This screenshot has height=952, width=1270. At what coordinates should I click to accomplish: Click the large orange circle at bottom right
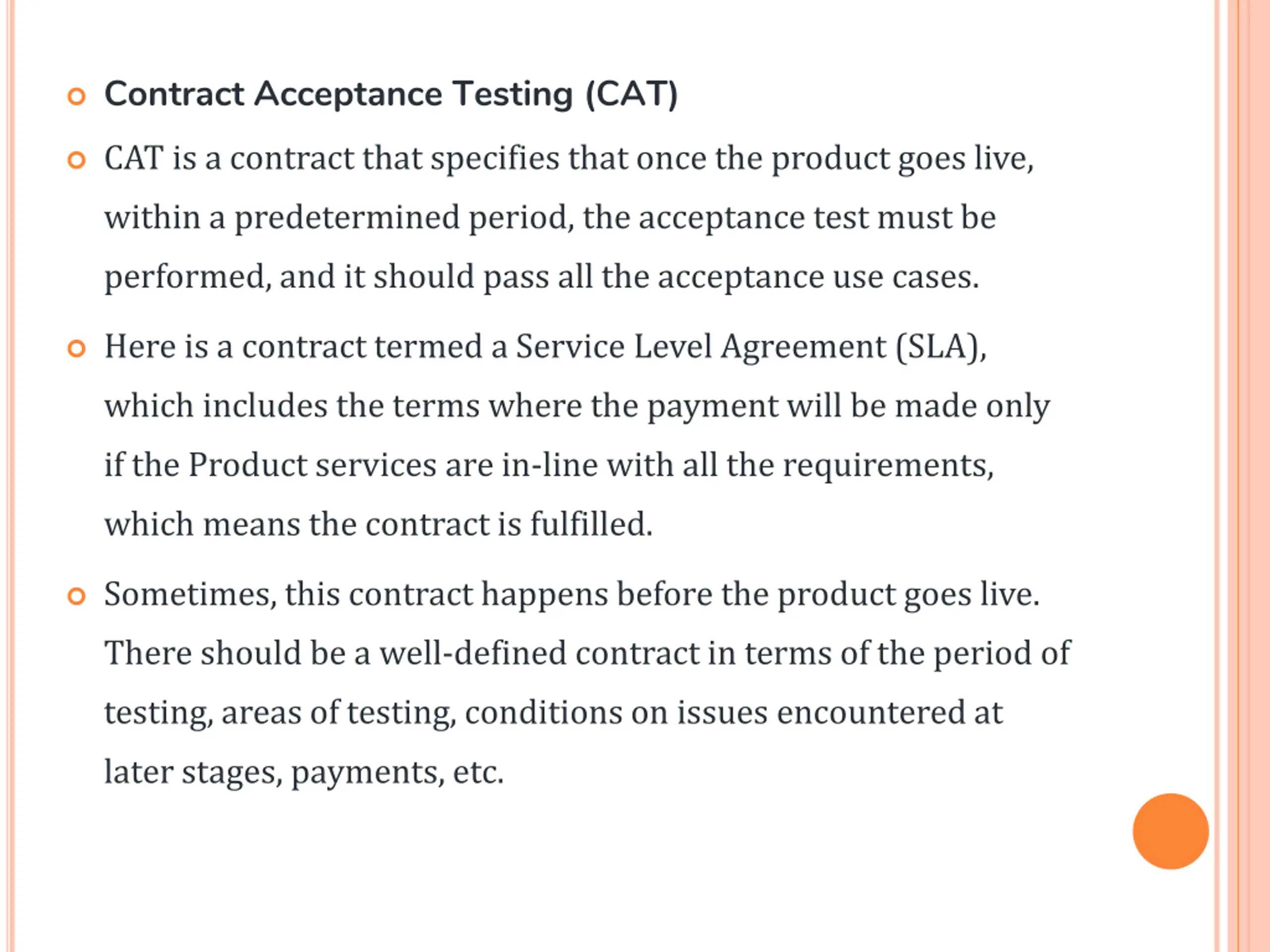[1171, 832]
